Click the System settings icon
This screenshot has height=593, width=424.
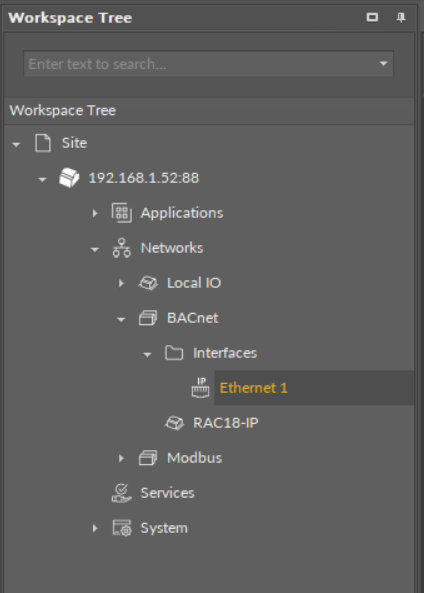coord(122,528)
